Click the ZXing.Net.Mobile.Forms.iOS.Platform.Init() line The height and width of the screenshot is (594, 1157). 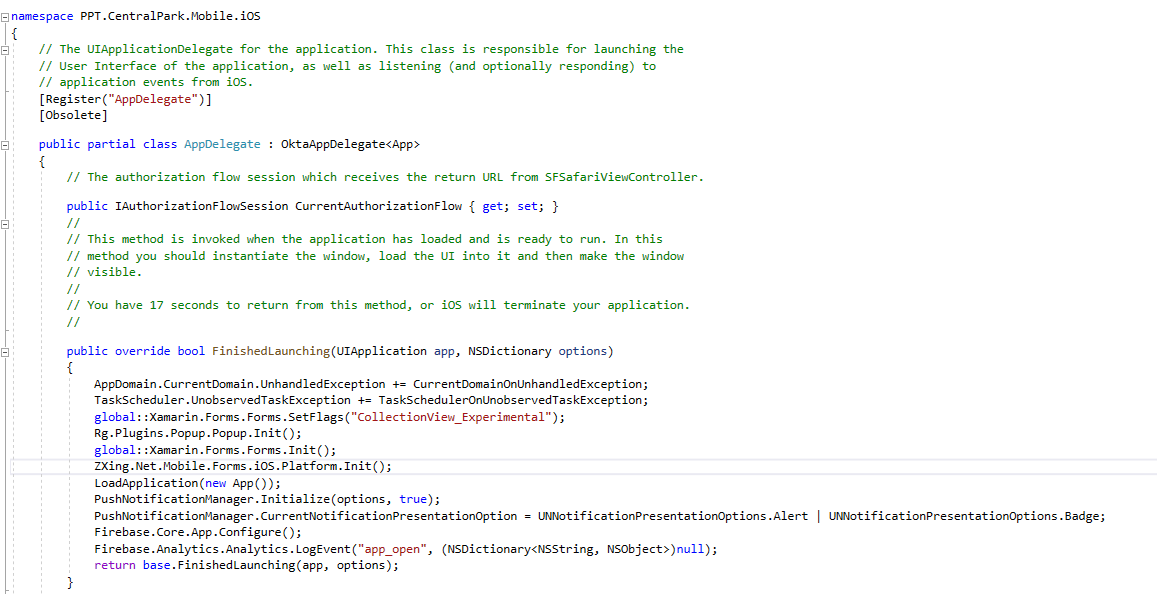coord(244,466)
